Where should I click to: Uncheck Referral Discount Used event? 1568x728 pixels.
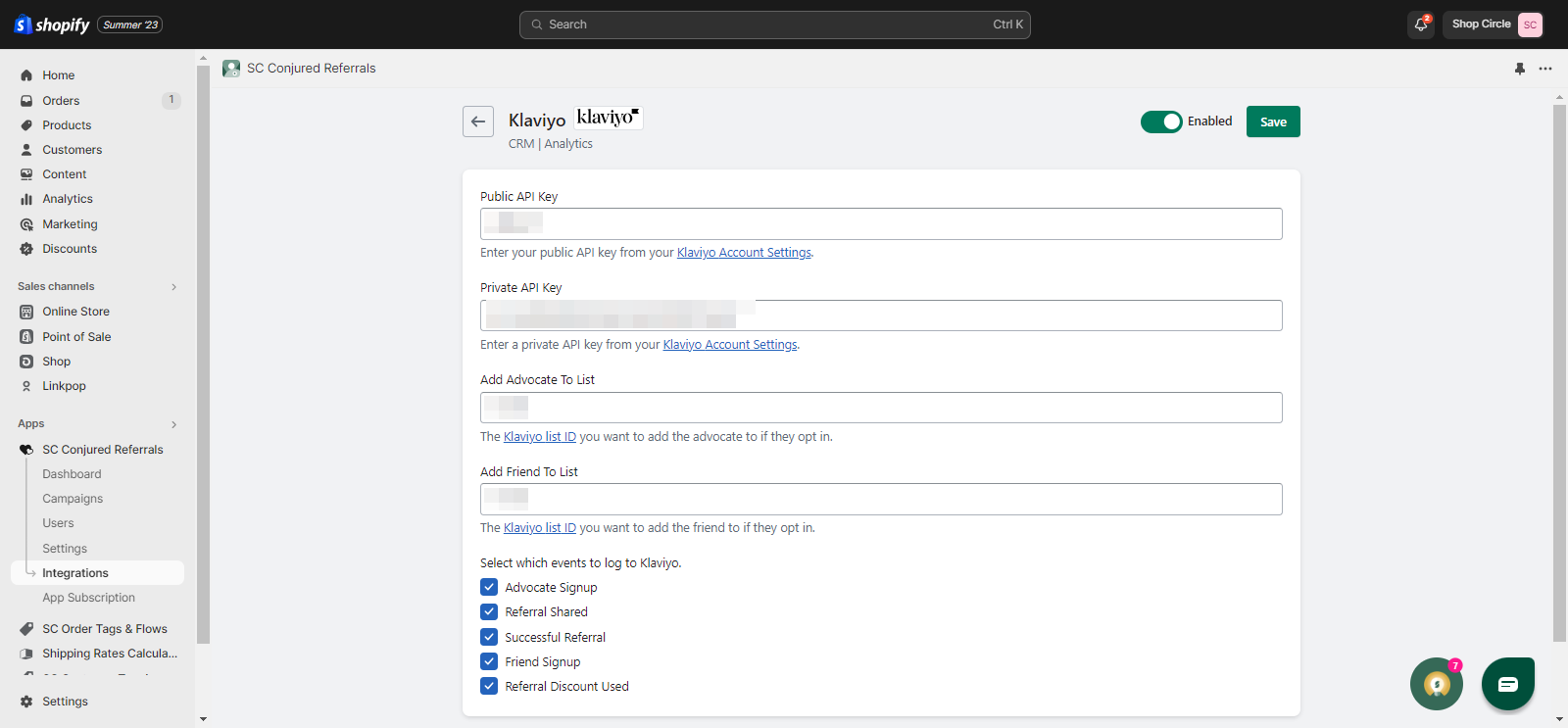(x=489, y=686)
